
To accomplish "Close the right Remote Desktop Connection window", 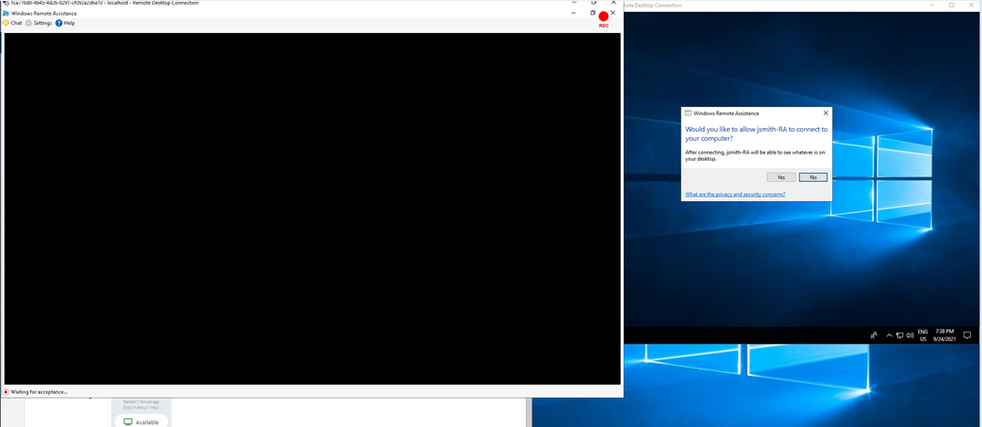I will (x=972, y=5).
